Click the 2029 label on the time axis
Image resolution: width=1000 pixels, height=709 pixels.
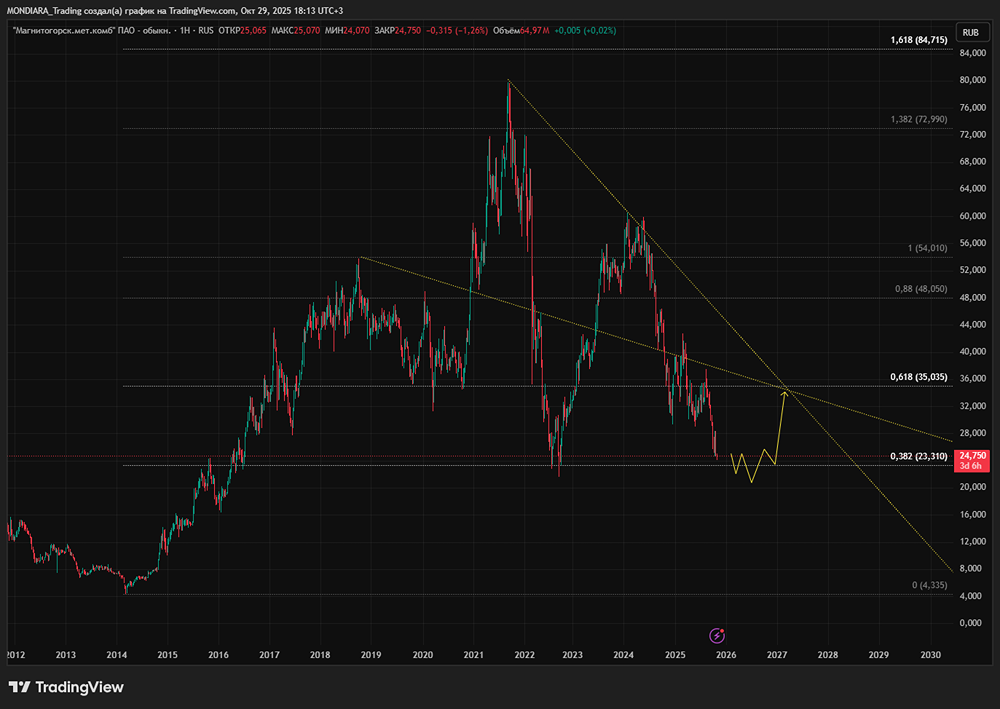point(879,655)
